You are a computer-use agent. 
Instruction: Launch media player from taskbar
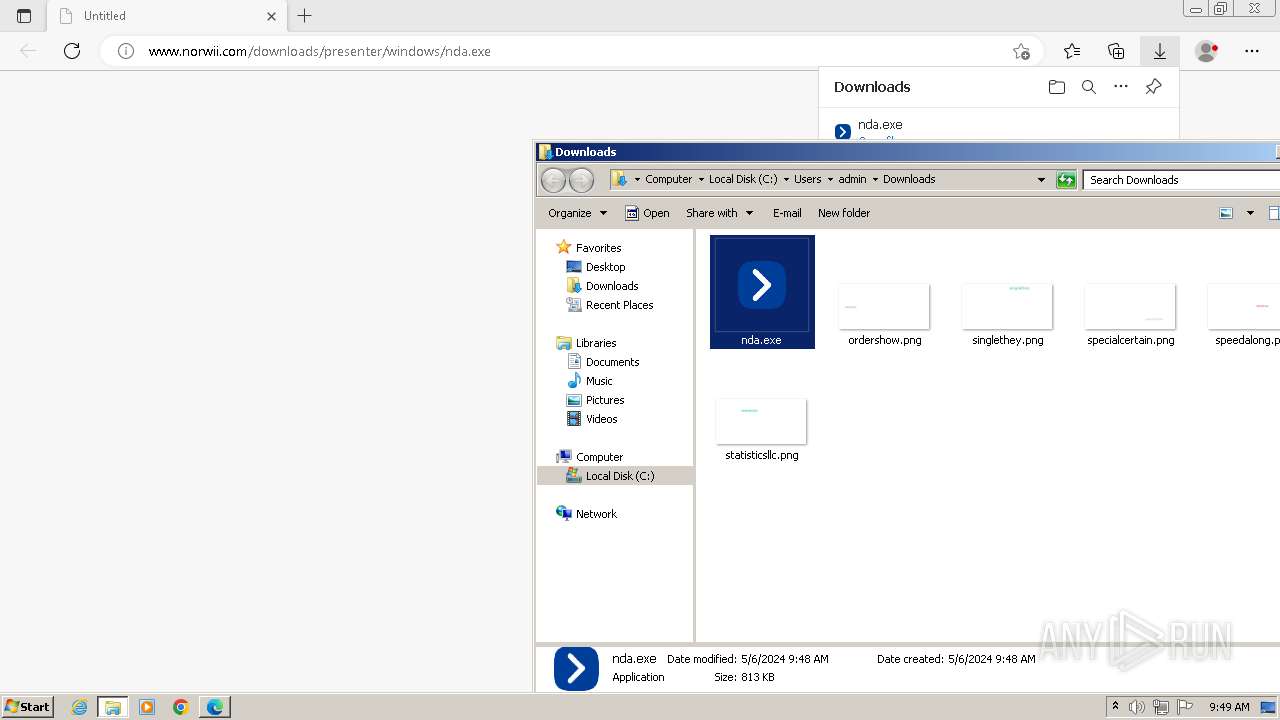coord(147,707)
